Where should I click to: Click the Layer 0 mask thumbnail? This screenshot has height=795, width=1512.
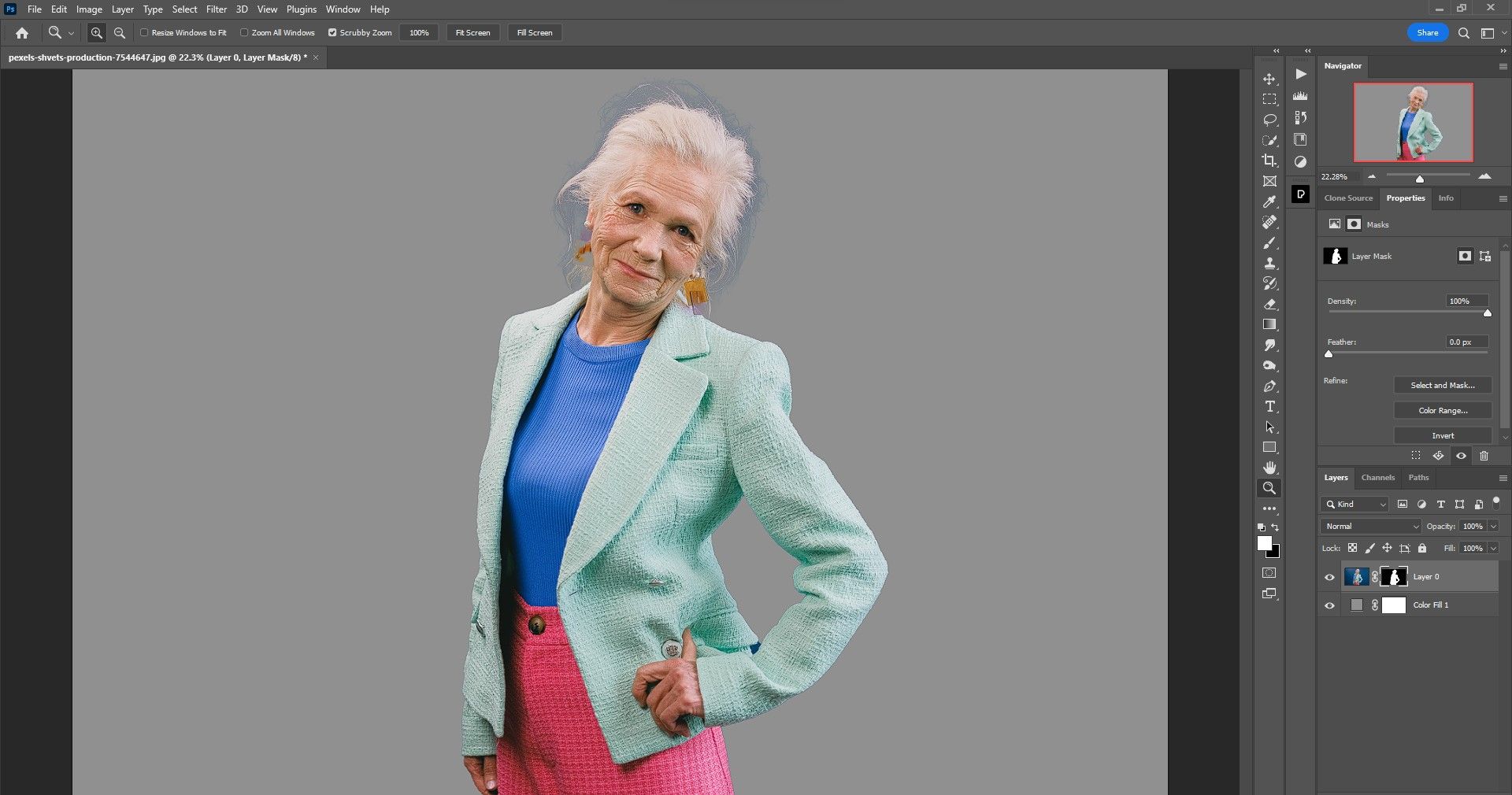click(x=1395, y=577)
